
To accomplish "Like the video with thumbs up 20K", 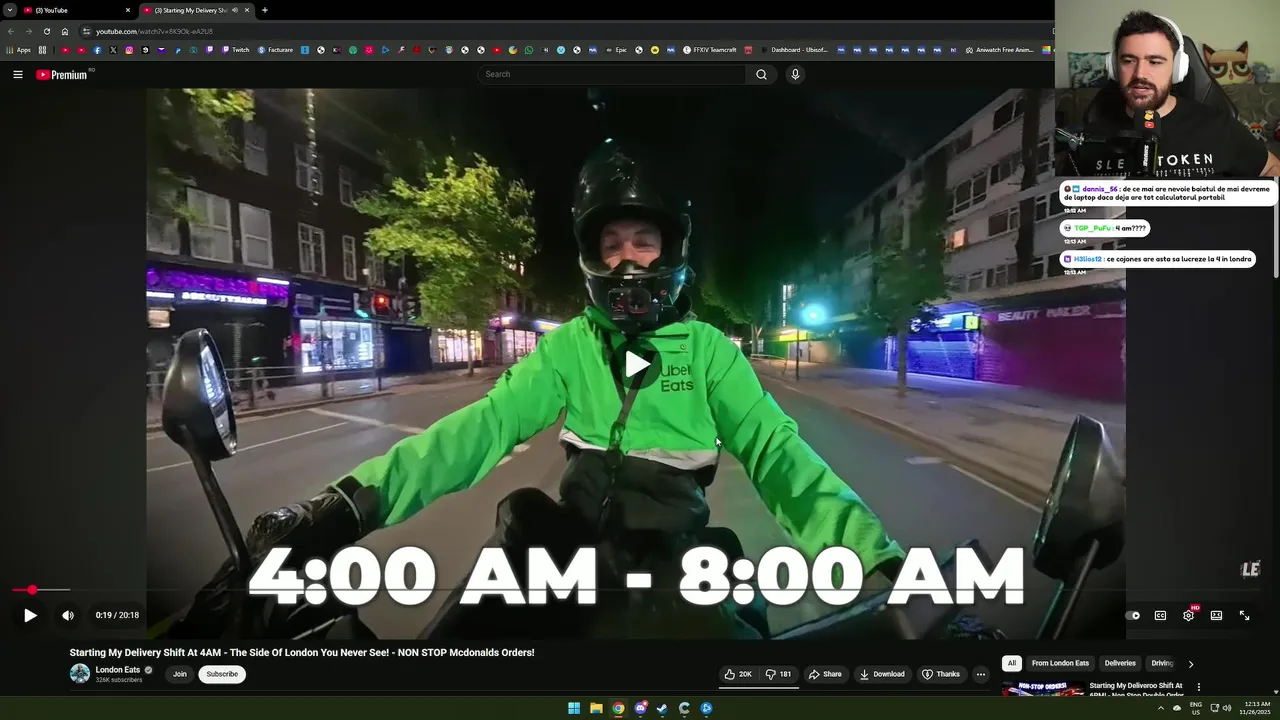I will point(738,674).
